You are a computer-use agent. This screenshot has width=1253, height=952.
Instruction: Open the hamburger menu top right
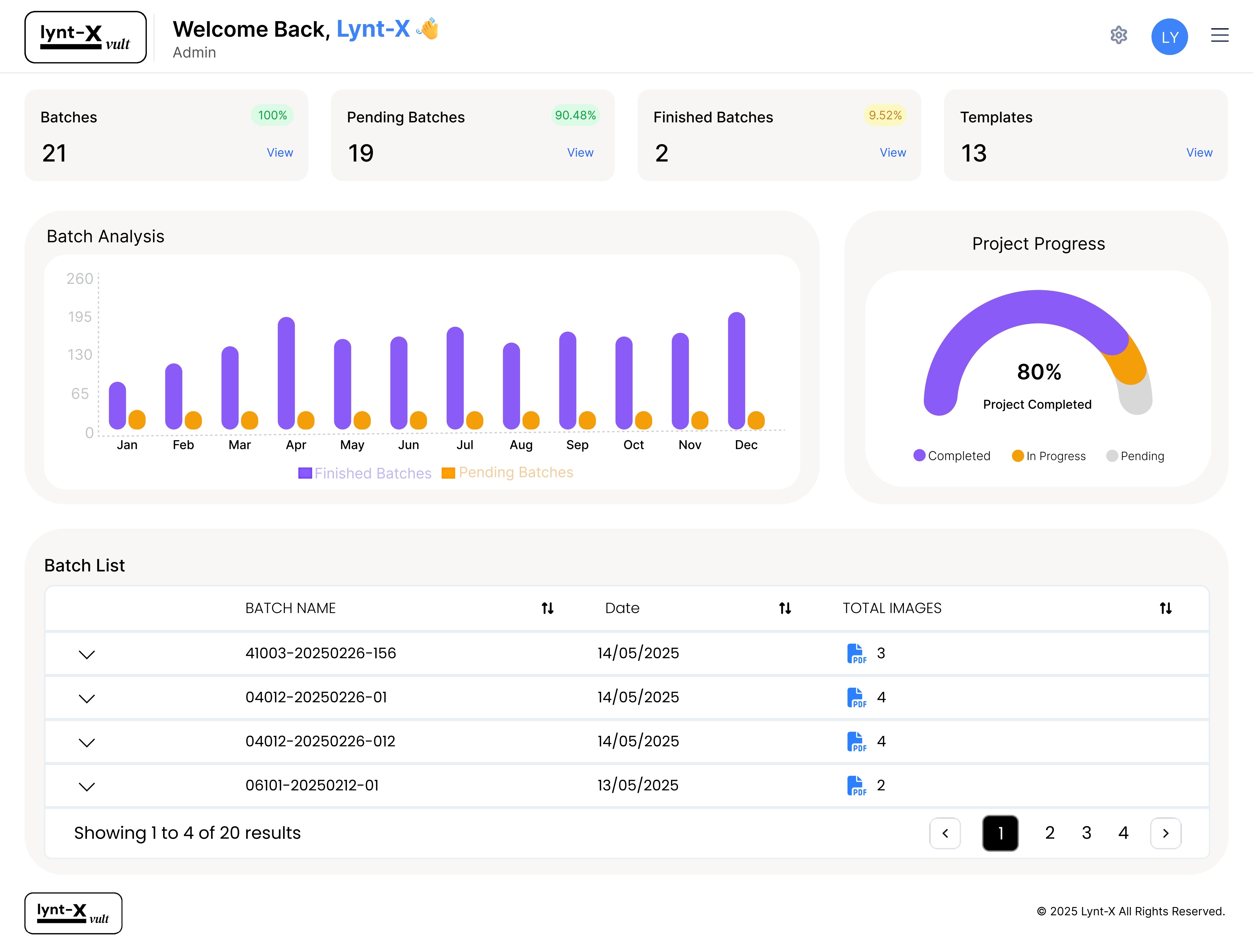click(x=1220, y=35)
